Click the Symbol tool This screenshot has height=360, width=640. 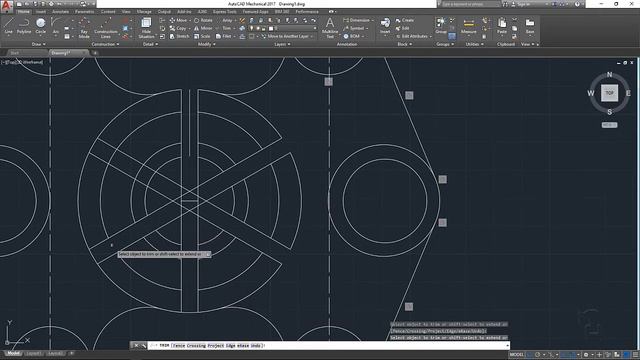pos(354,28)
